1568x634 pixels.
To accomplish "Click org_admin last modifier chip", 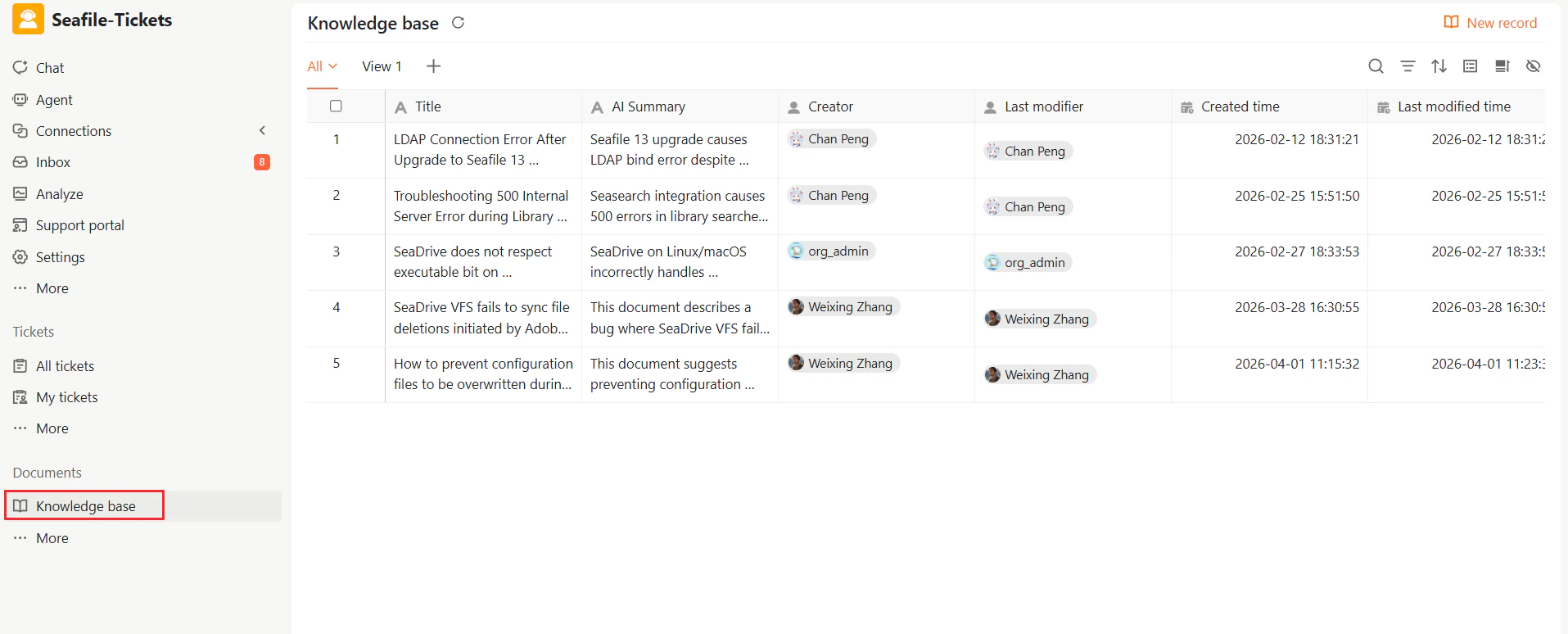I will pos(1028,263).
